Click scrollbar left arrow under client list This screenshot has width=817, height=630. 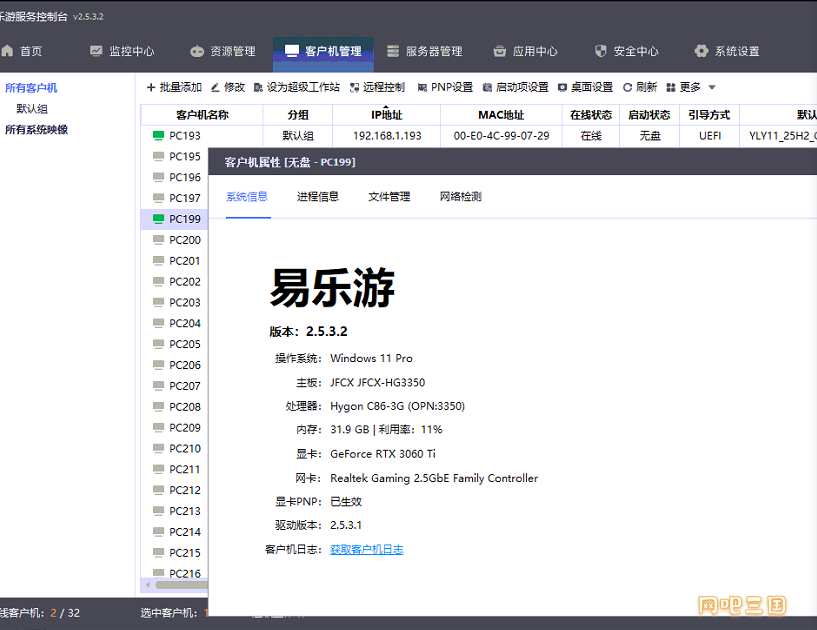point(148,585)
